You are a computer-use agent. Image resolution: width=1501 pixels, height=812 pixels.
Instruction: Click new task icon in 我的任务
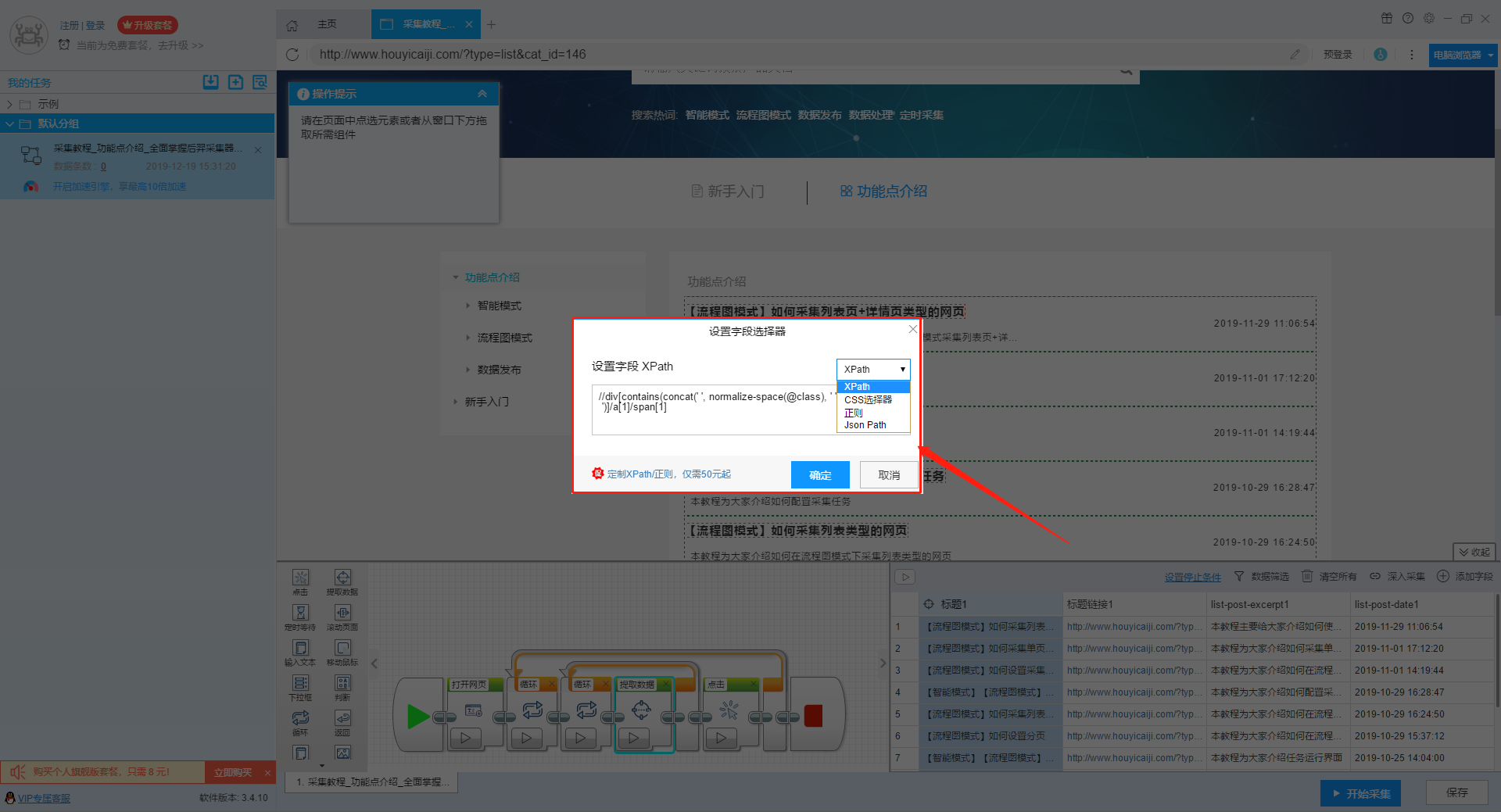pyautogui.click(x=235, y=82)
